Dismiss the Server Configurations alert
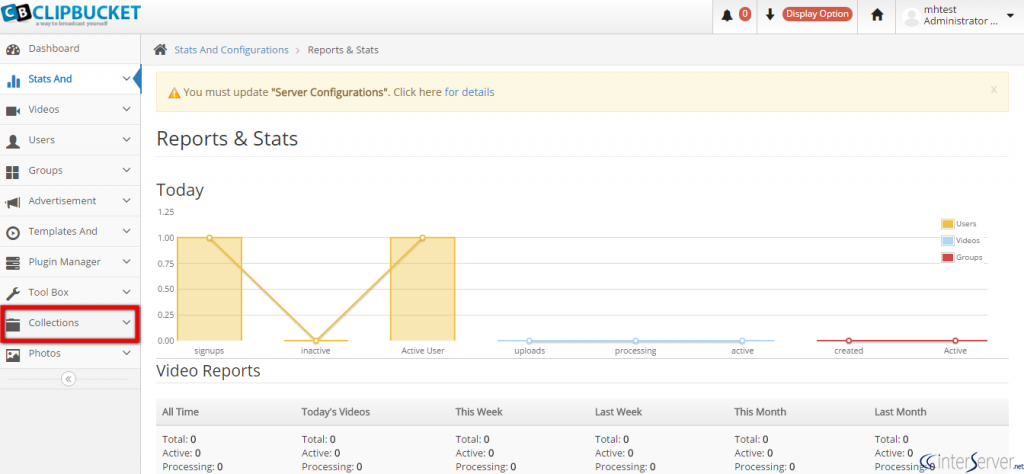1024x474 pixels. click(x=994, y=89)
